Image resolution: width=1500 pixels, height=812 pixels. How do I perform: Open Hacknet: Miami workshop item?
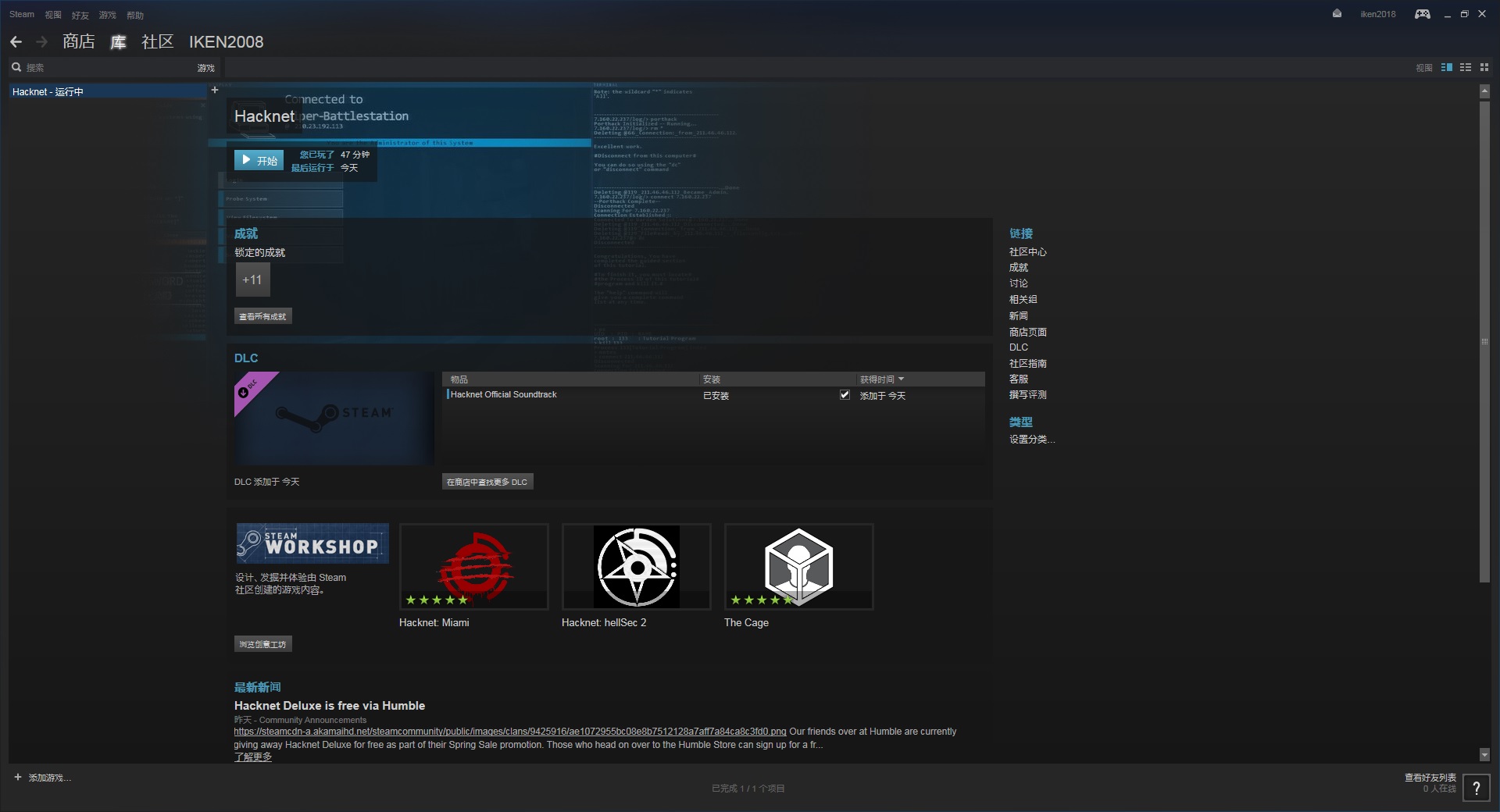474,567
